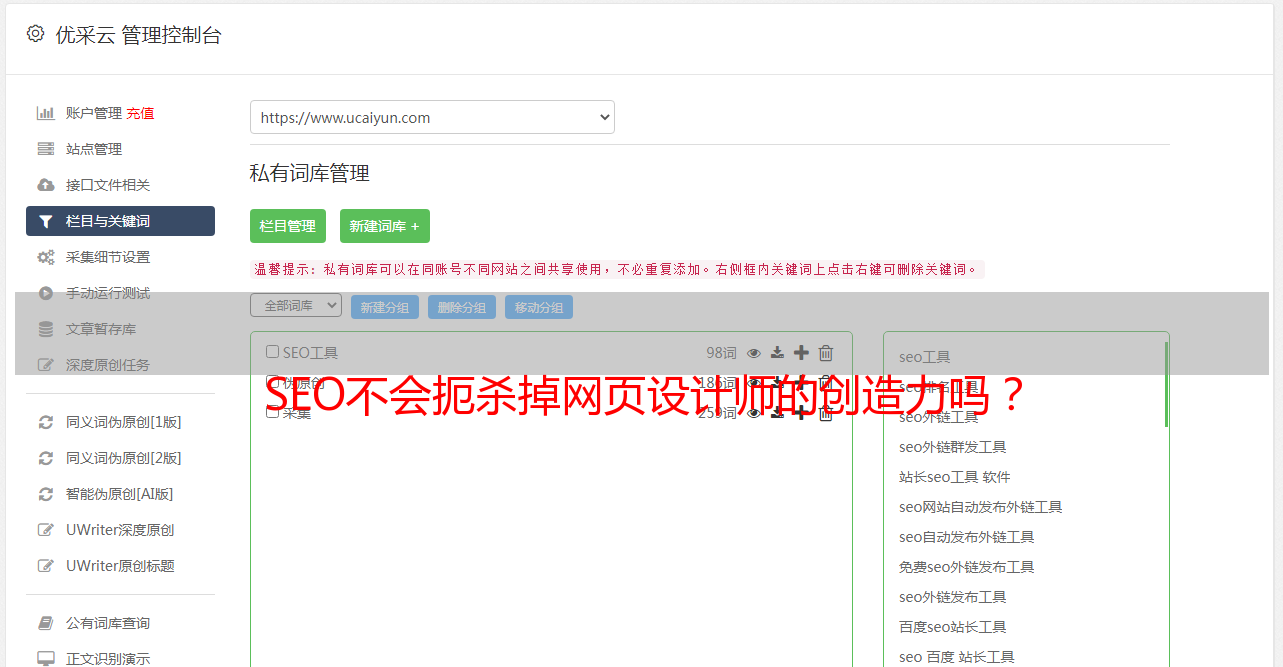Click the server icon for 站点管理
Screen dimensions: 1283x667
45,149
